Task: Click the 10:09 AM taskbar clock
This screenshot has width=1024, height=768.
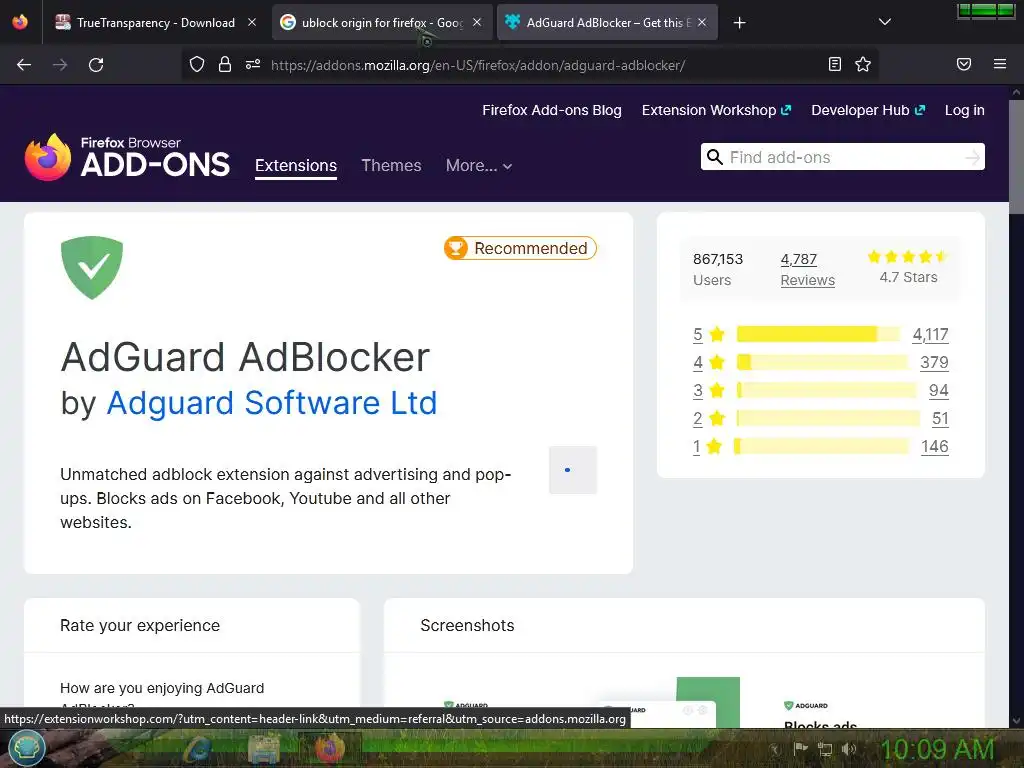Action: pos(937,750)
